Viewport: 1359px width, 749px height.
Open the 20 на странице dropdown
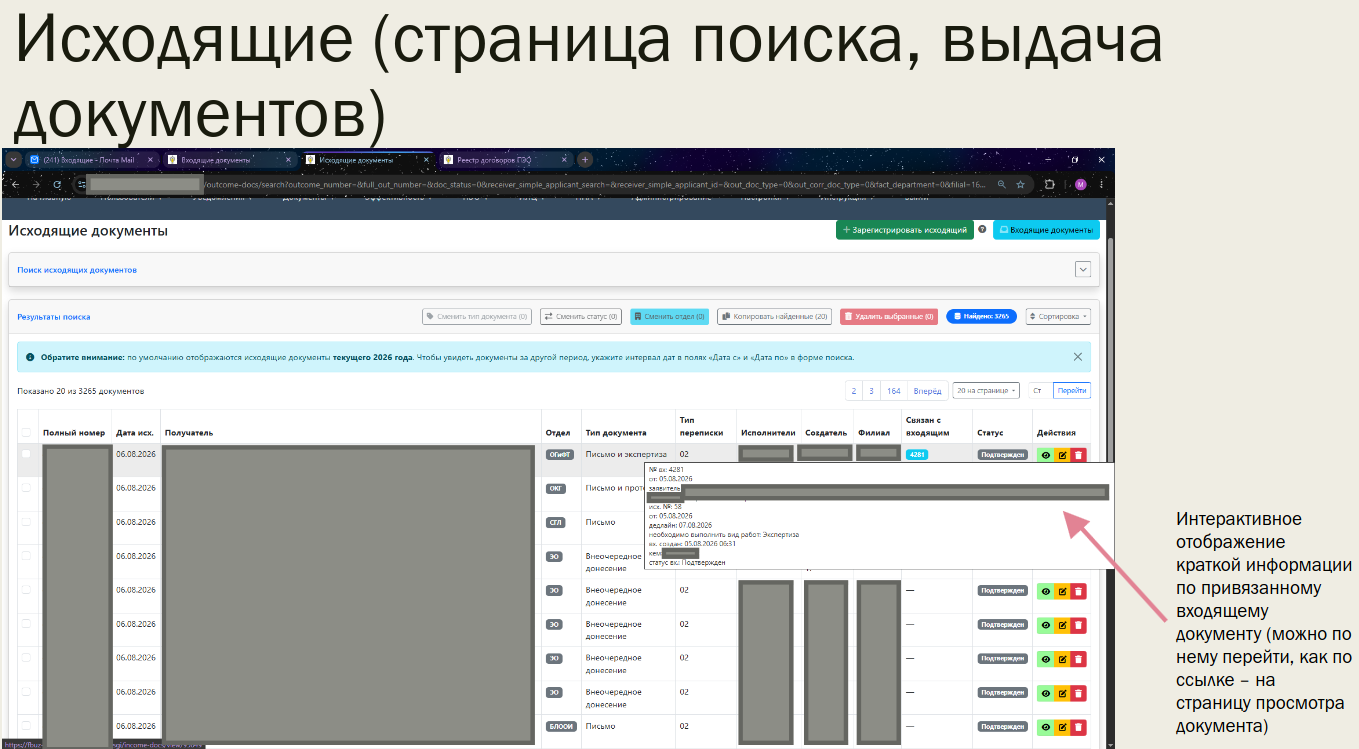click(986, 391)
